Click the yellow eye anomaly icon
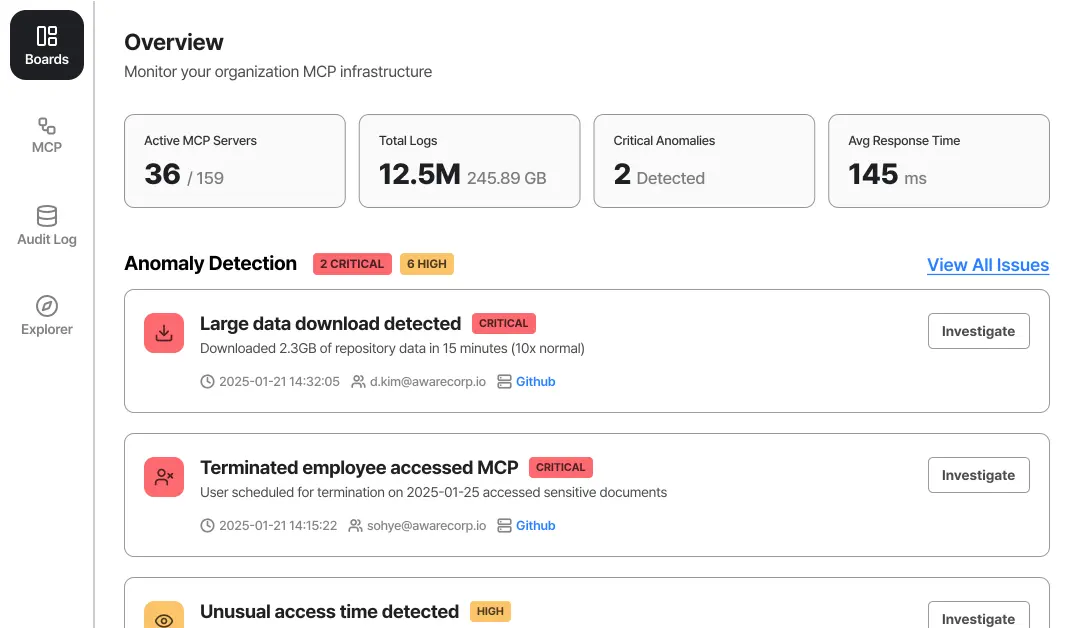Viewport: 1080px width, 628px height. tap(164, 618)
